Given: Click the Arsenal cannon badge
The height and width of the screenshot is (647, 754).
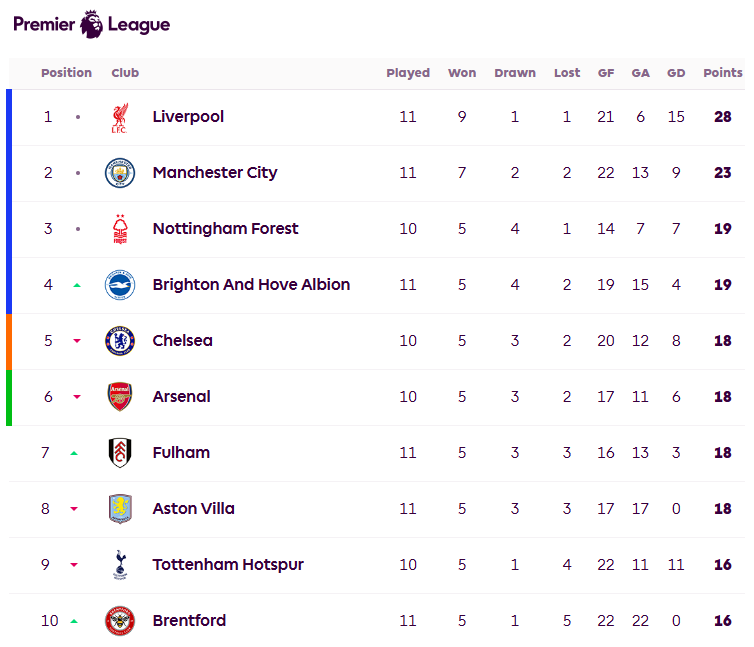Looking at the screenshot, I should (x=120, y=397).
